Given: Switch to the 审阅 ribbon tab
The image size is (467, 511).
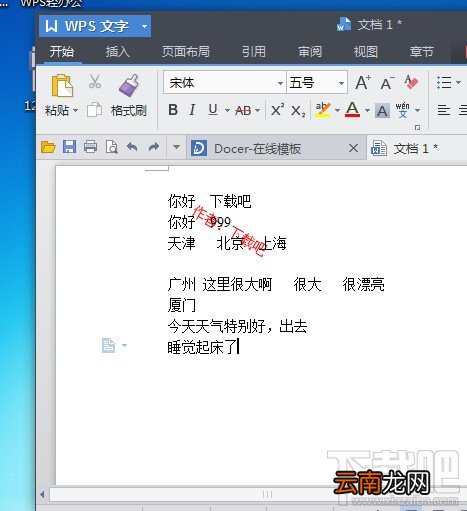Looking at the screenshot, I should point(310,52).
